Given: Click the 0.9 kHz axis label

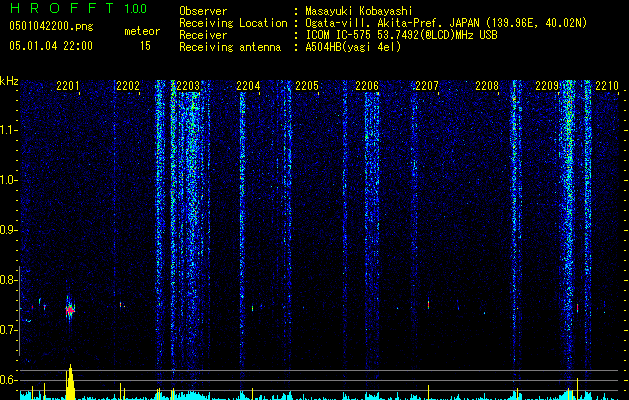Looking at the screenshot, I should tap(8, 230).
